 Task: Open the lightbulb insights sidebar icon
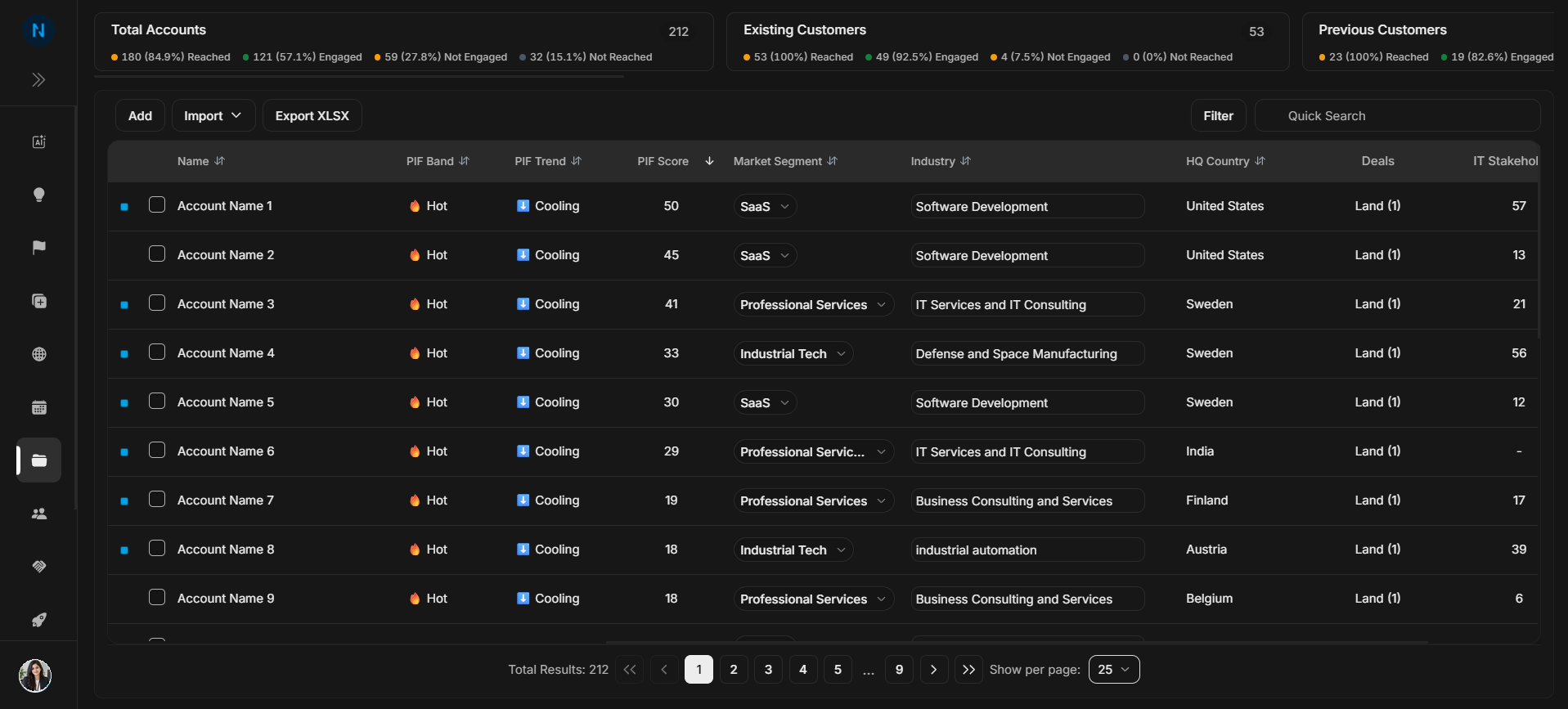38,195
